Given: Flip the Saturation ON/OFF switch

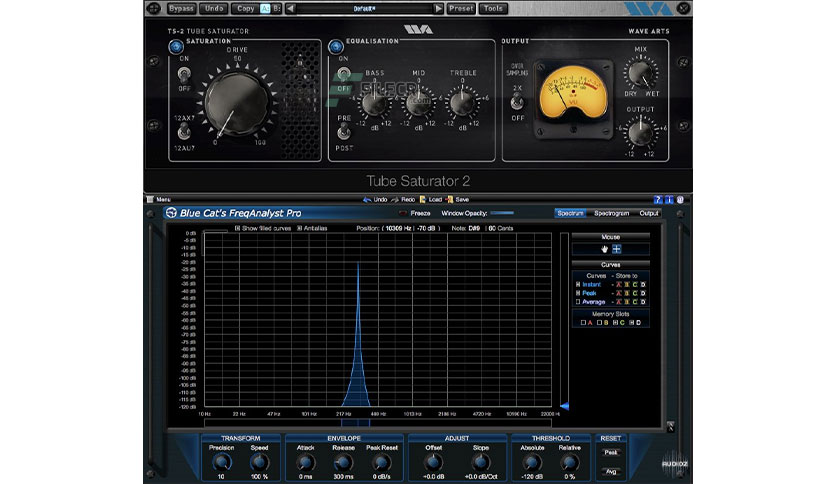Looking at the screenshot, I should point(184,74).
